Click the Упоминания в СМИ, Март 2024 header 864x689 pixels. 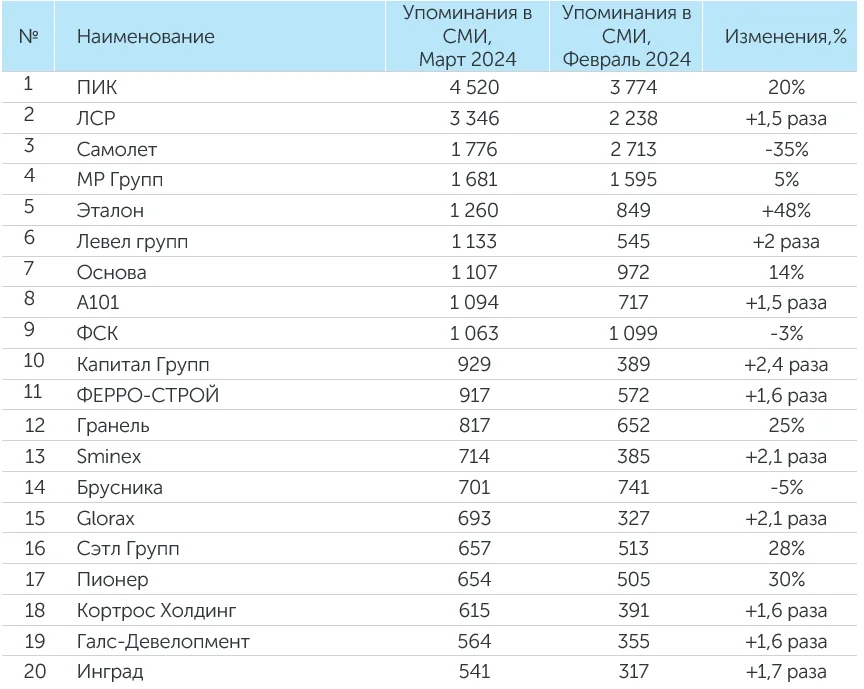point(467,37)
